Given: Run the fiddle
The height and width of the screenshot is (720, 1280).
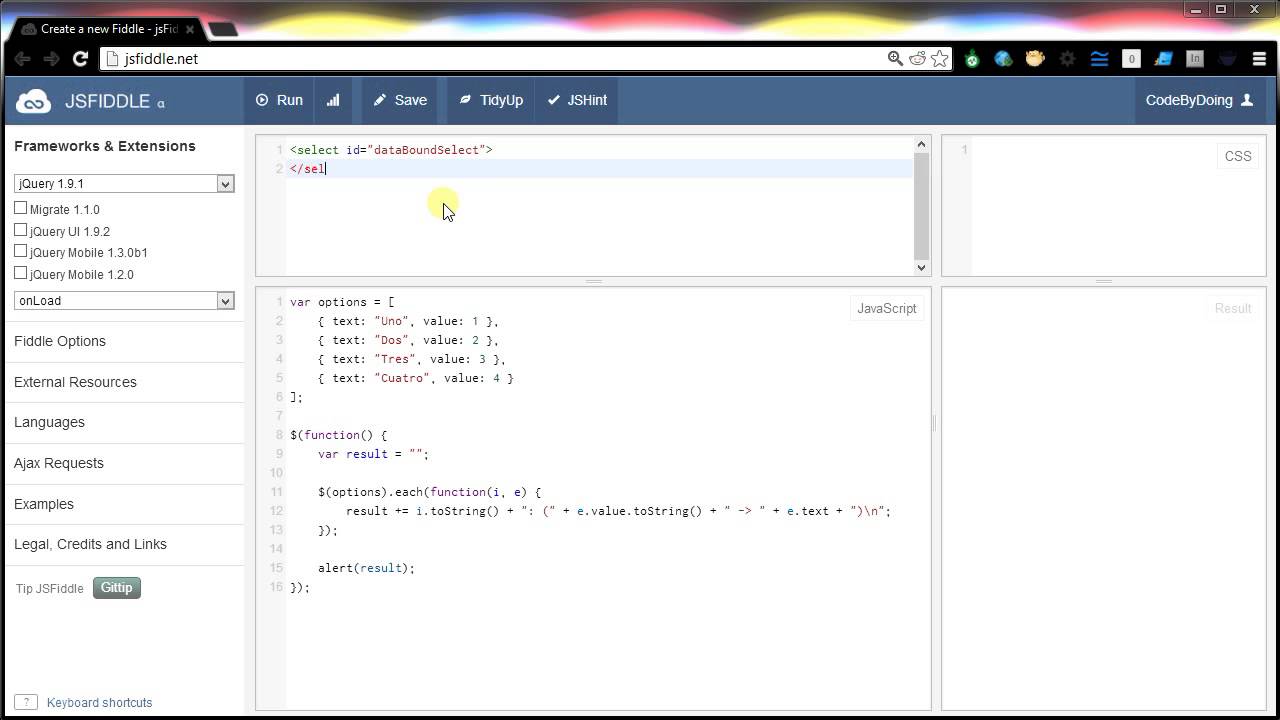Looking at the screenshot, I should pos(279,100).
